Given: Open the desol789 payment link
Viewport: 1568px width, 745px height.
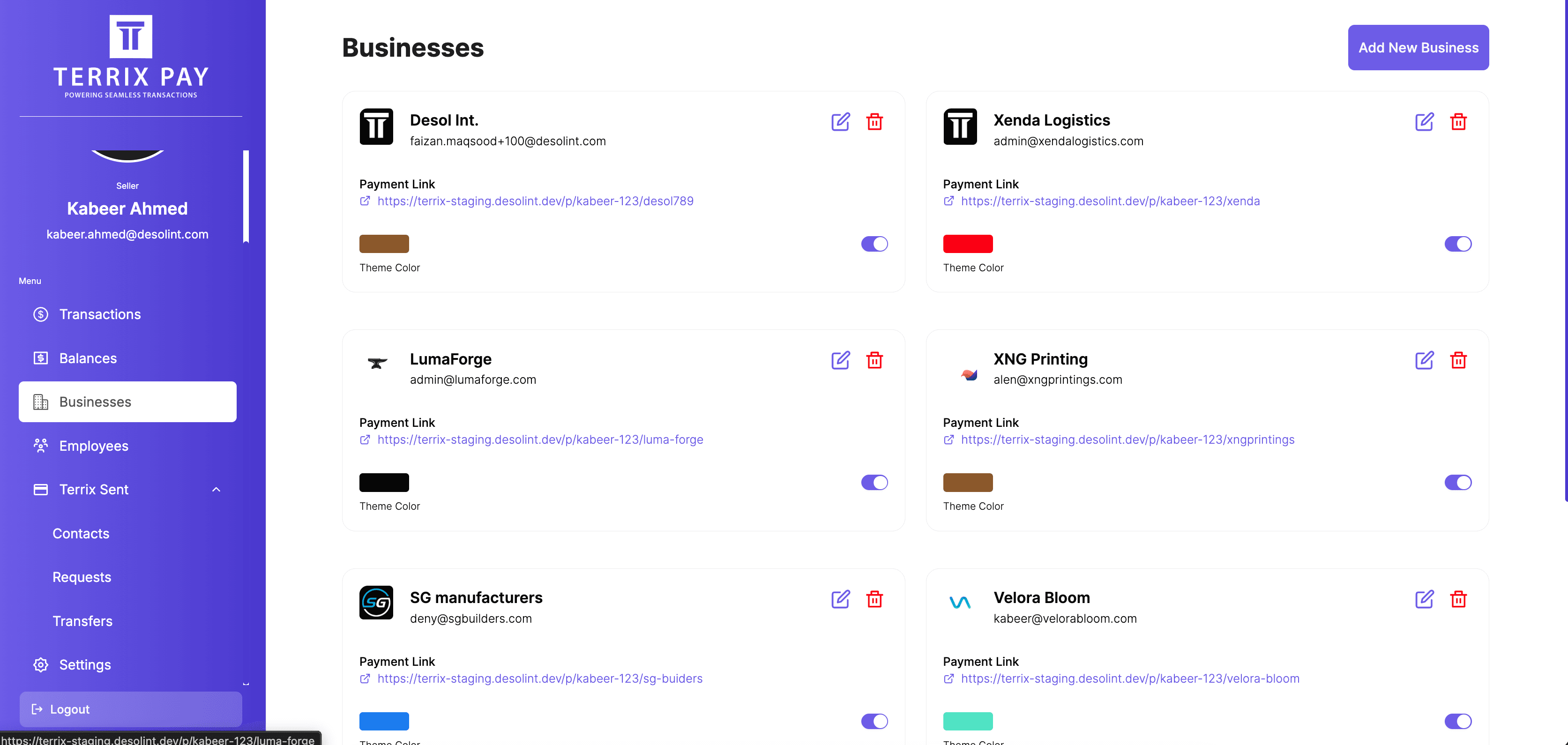Looking at the screenshot, I should pyautogui.click(x=535, y=201).
